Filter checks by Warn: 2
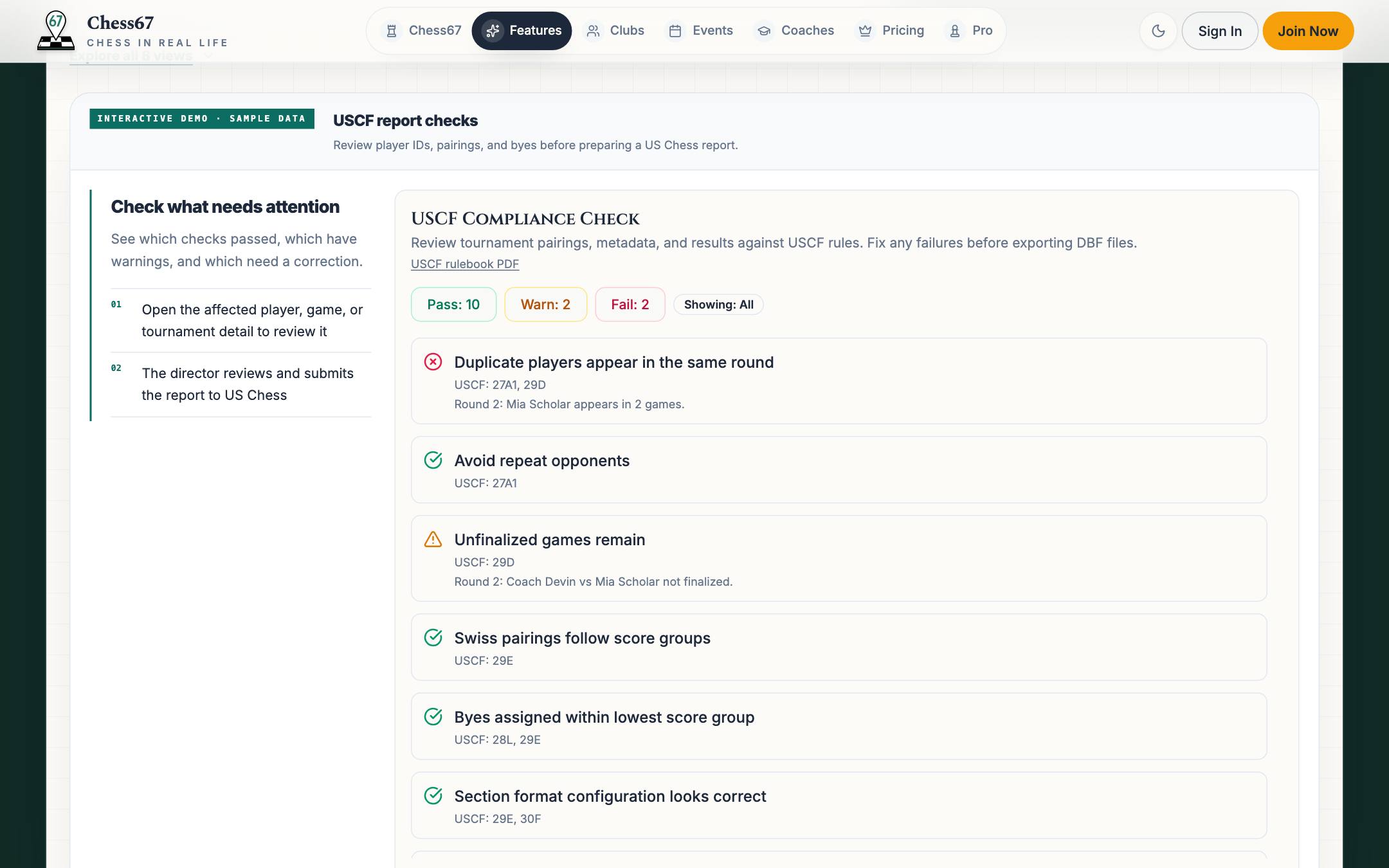 545,305
